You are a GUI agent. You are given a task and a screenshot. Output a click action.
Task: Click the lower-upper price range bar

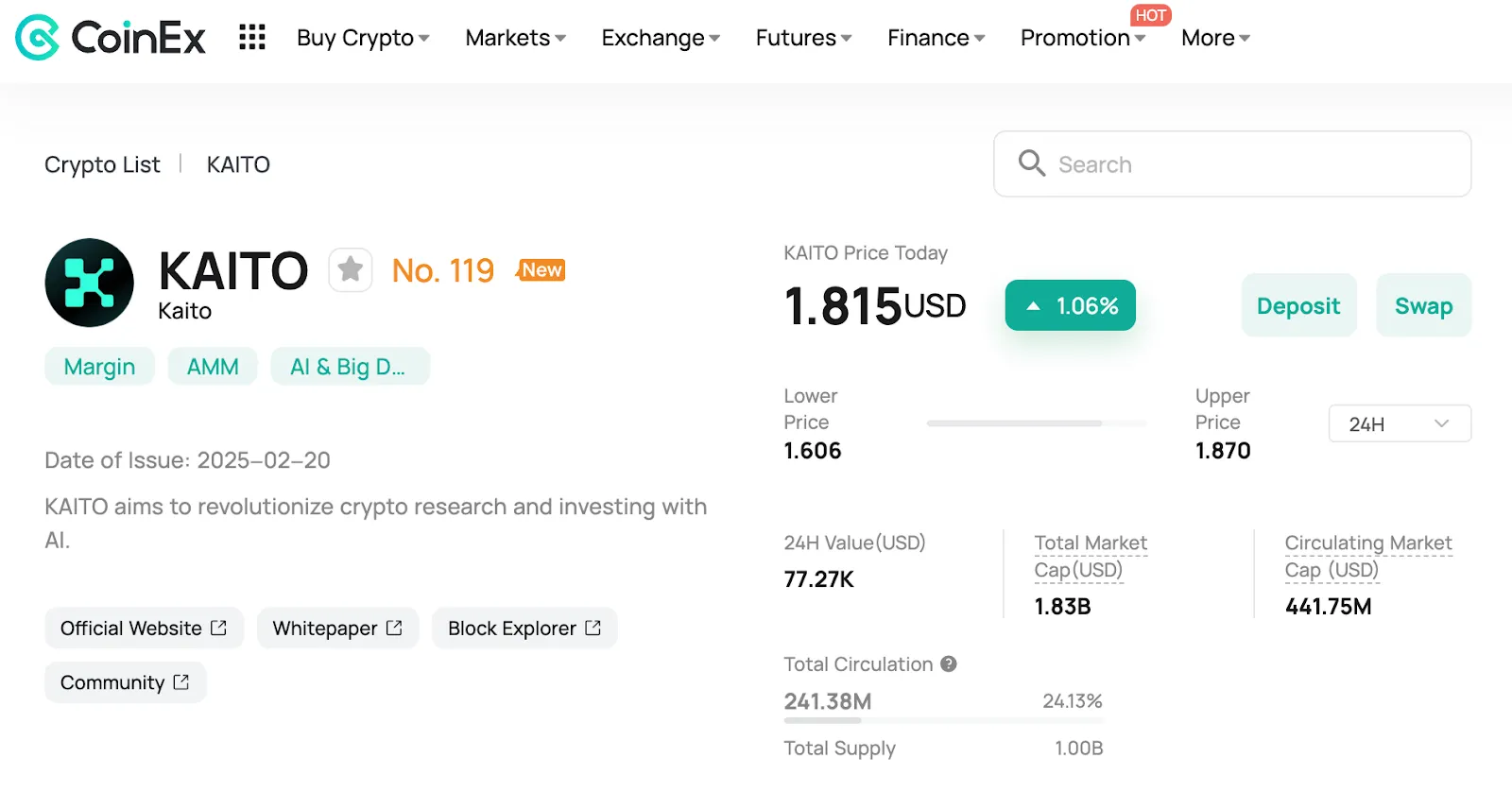(x=1037, y=423)
